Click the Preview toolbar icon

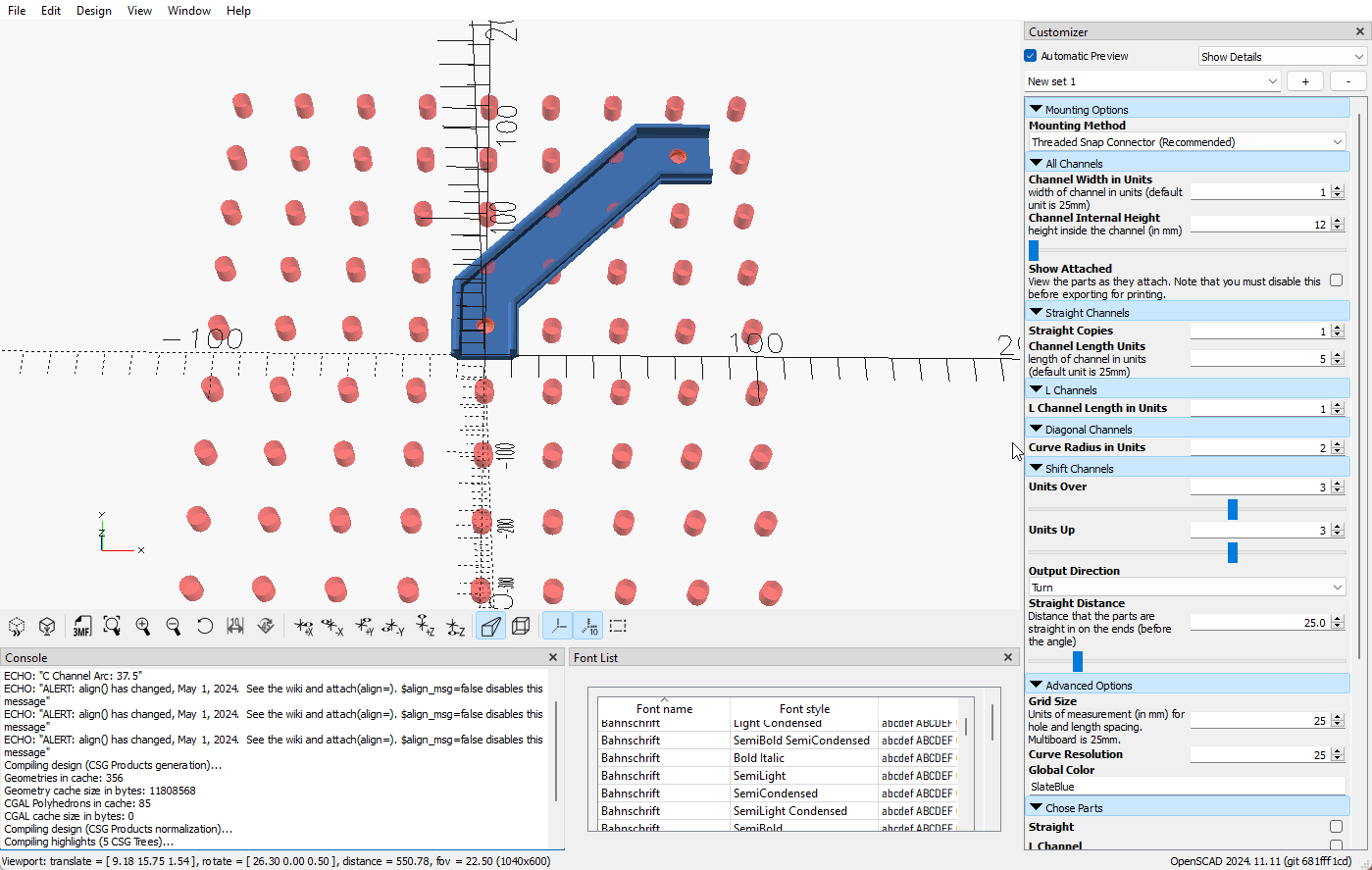click(17, 626)
